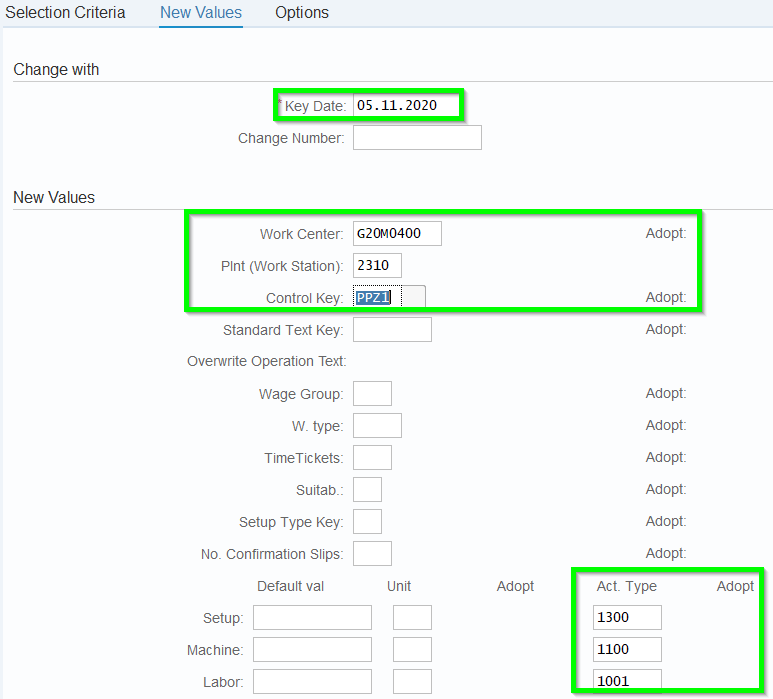The height and width of the screenshot is (699, 773).
Task: Click the Setup Type Key field
Action: [367, 521]
